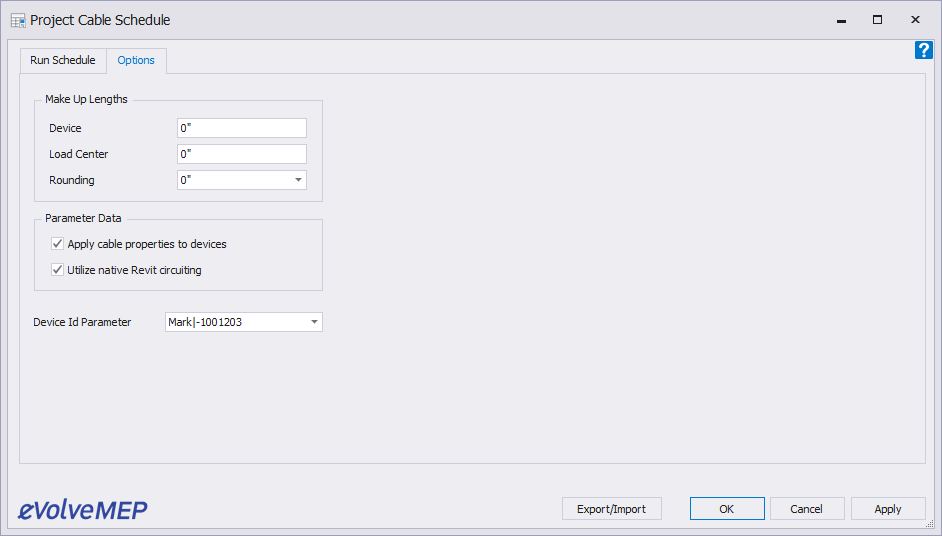Click the Device Id Parameter label

82,322
